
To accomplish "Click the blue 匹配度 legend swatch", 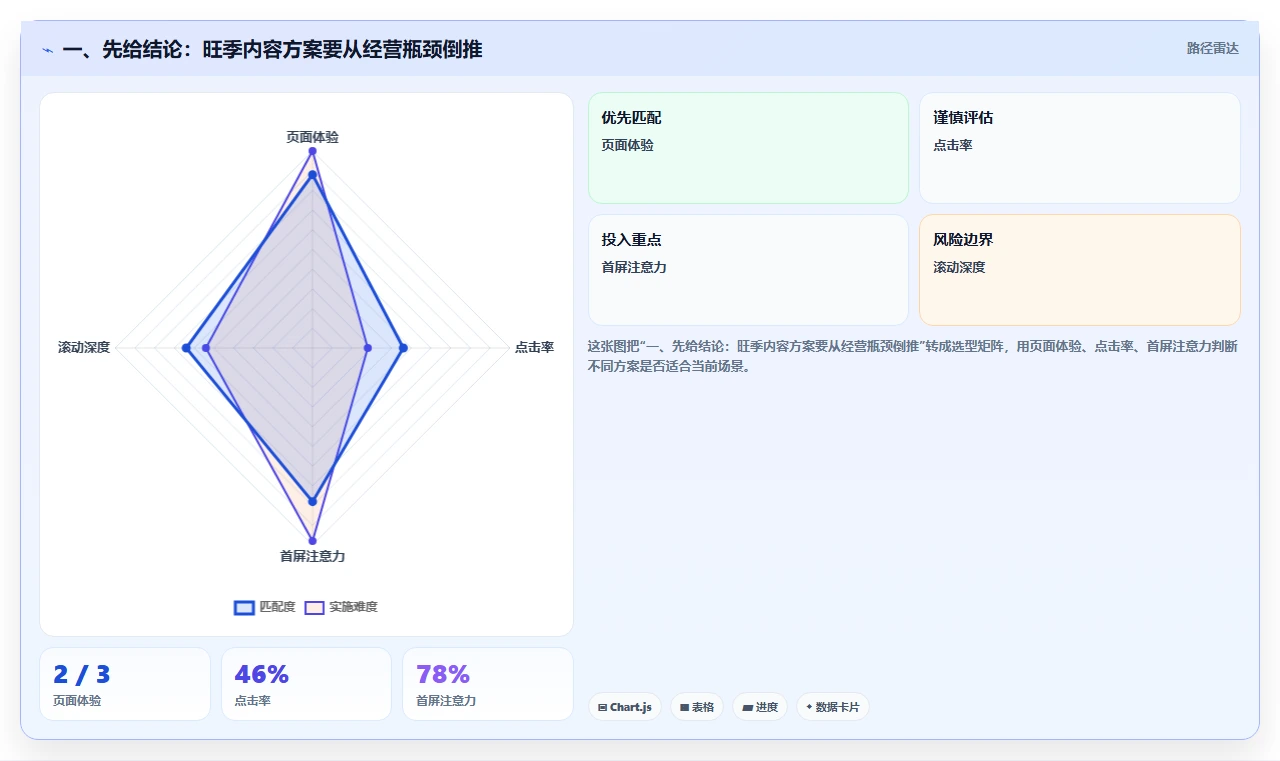I will pyautogui.click(x=244, y=607).
